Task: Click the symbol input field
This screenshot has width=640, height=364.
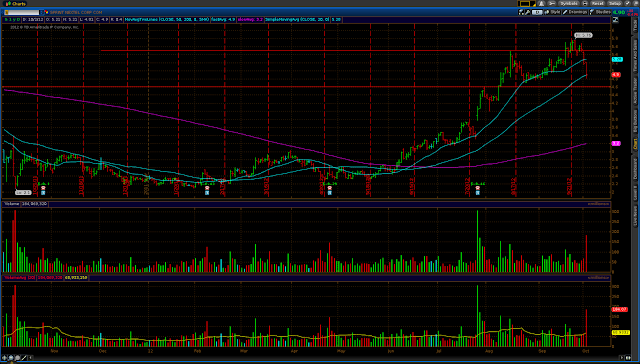Action: pos(22,12)
